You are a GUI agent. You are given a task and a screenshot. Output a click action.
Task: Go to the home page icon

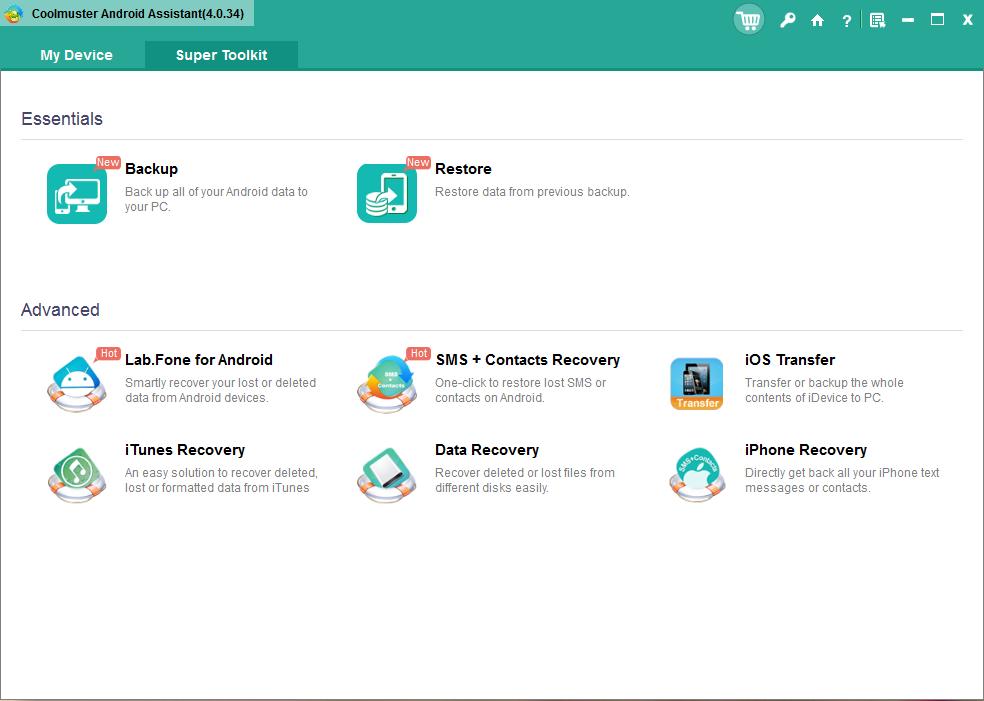tap(817, 20)
